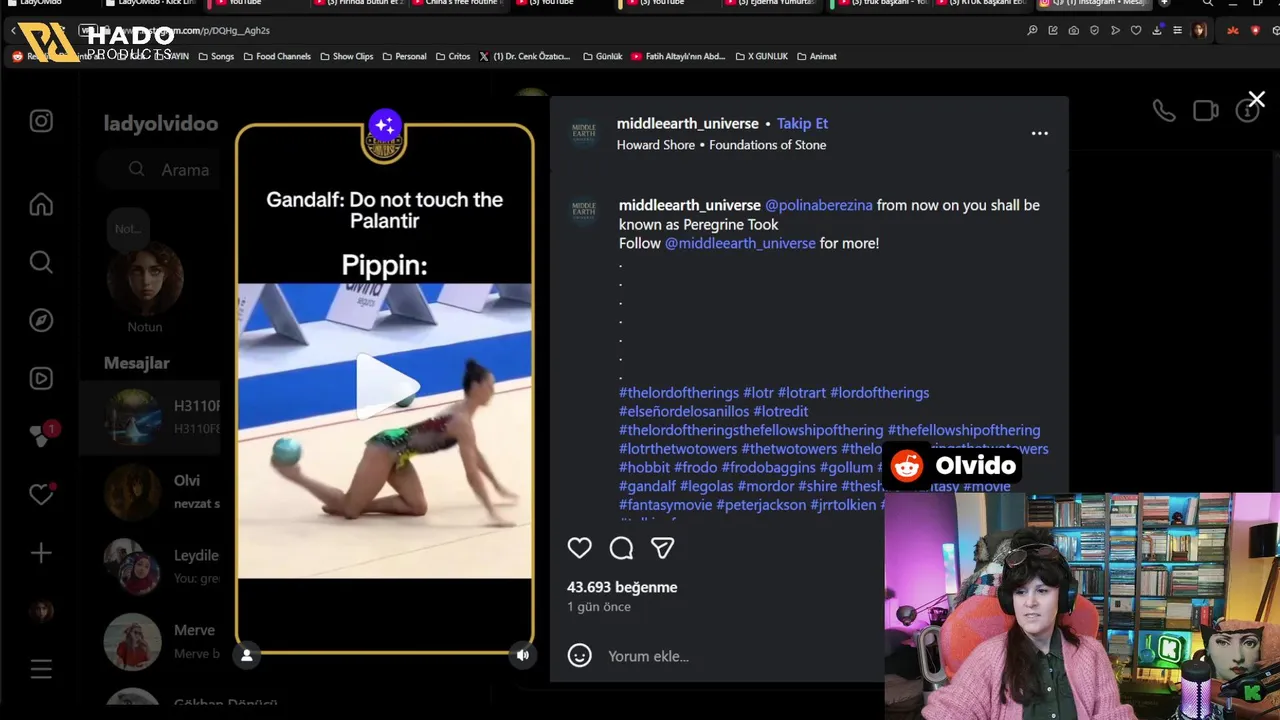The image size is (1280, 720).
Task: Click the tagged people icon on video
Action: [247, 655]
